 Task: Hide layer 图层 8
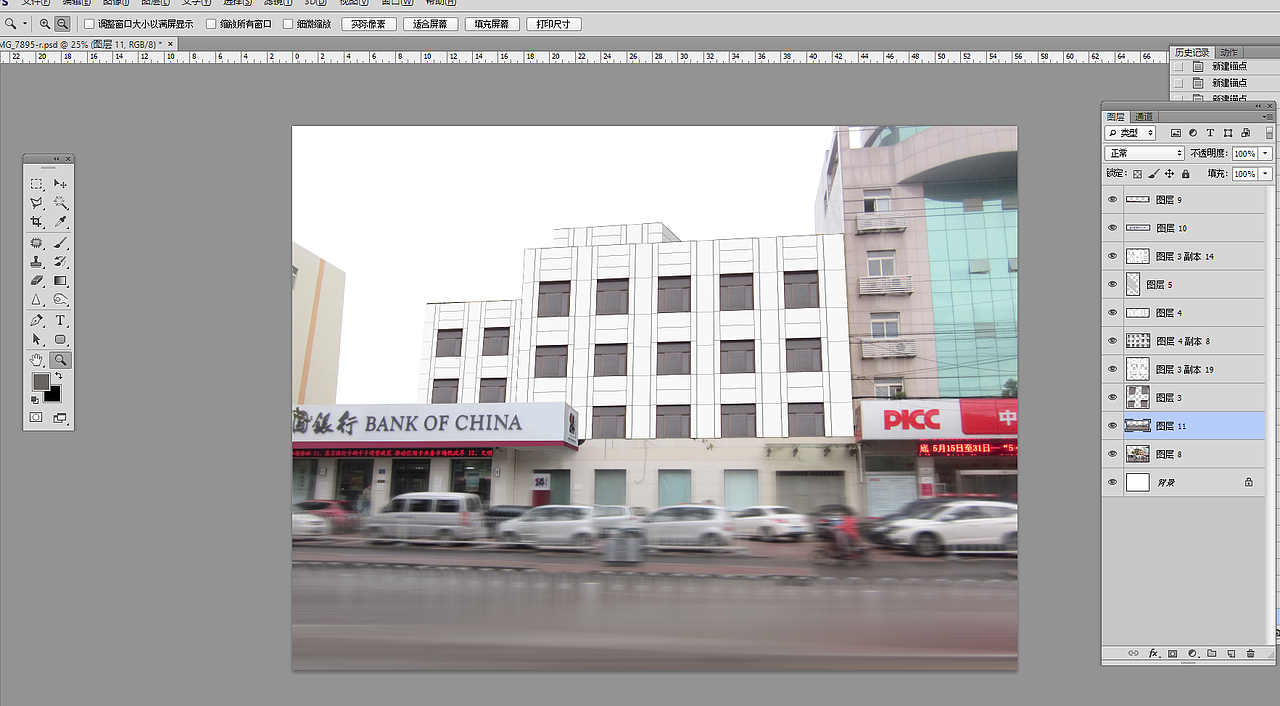[x=1112, y=454]
